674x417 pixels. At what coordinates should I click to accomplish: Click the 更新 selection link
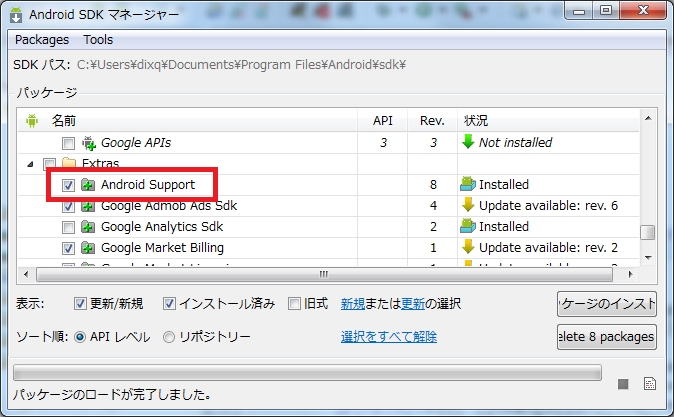click(x=413, y=304)
